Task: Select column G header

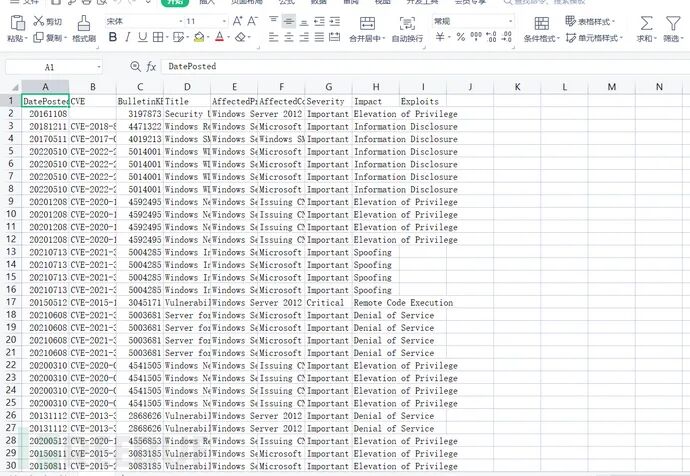Action: 328,87
